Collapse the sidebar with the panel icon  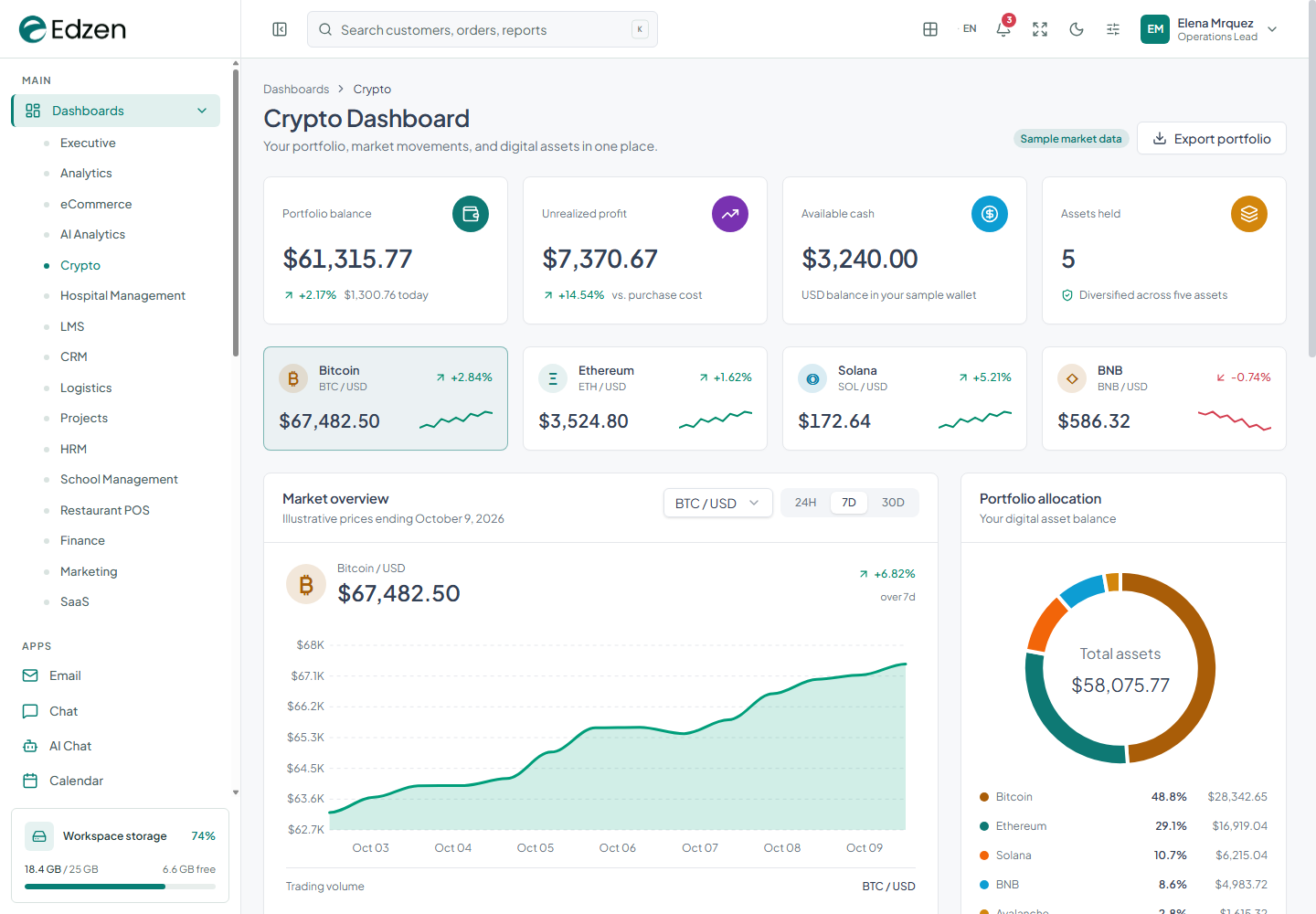[x=280, y=29]
